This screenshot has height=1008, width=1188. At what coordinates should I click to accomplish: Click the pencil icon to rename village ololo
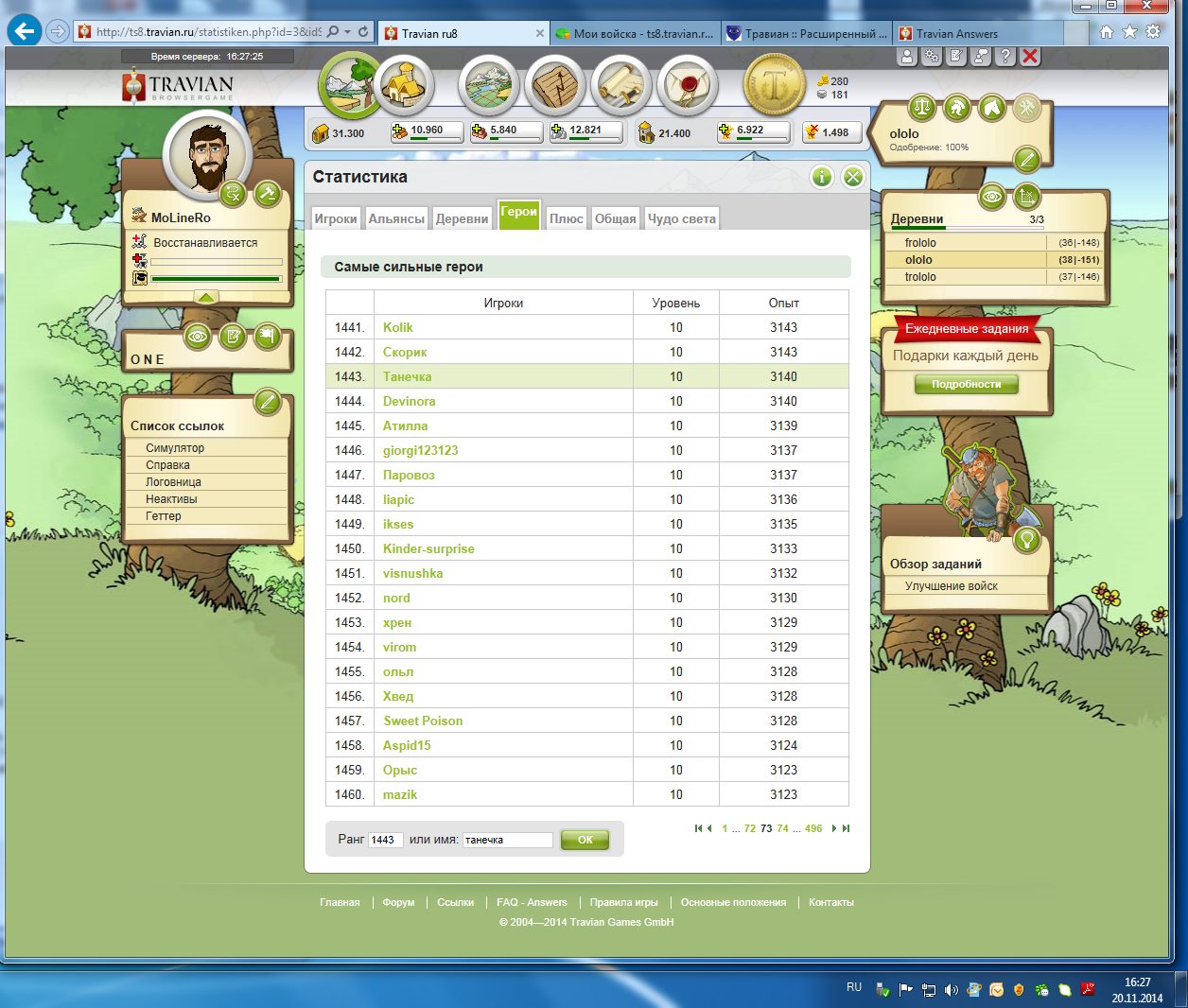tap(1026, 159)
